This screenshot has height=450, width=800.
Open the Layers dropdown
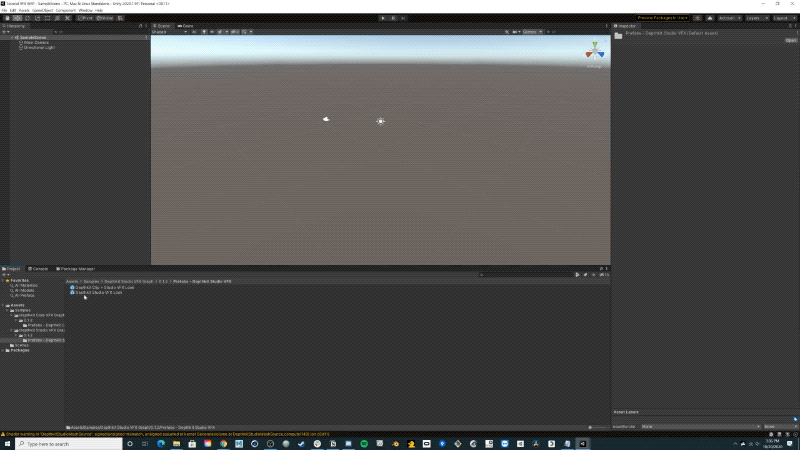pyautogui.click(x=757, y=18)
